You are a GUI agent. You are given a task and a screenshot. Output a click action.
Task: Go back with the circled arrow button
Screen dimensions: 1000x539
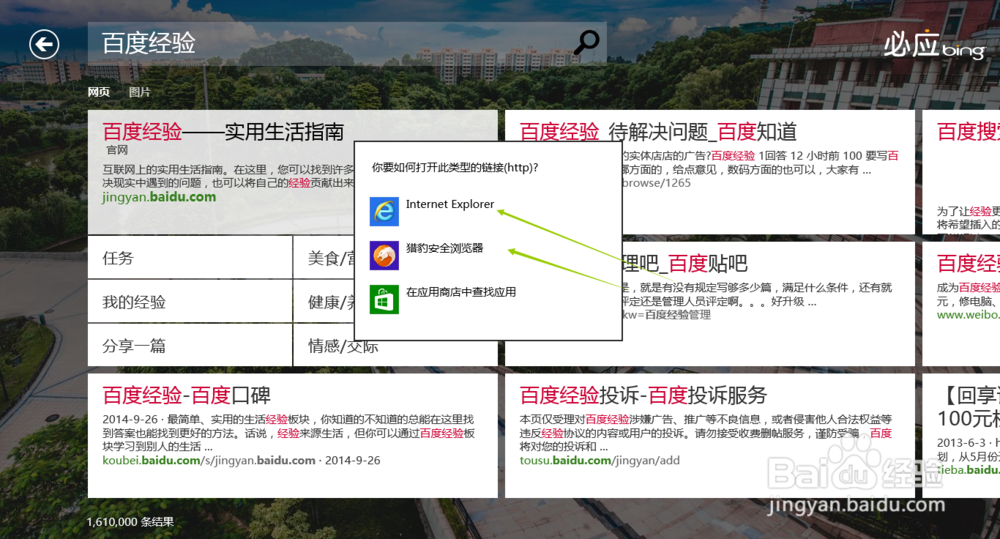[x=44, y=44]
